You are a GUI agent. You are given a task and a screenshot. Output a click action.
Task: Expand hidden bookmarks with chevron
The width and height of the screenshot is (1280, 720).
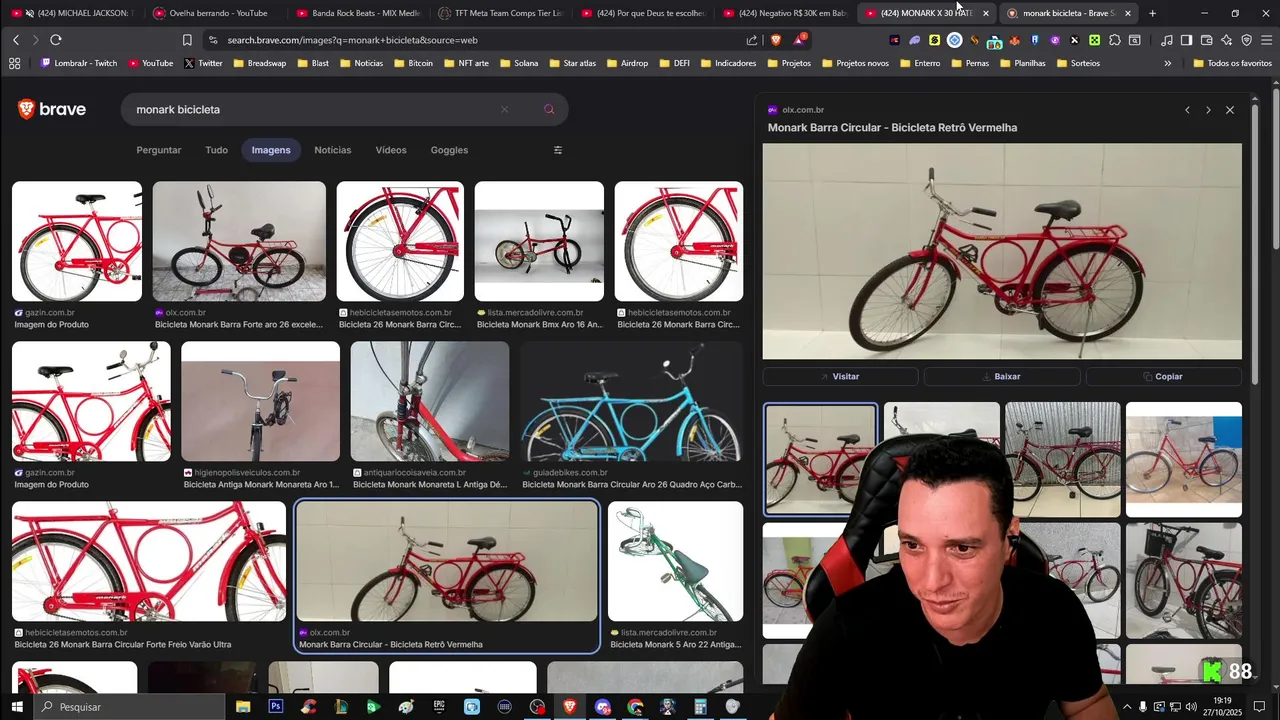tap(1167, 63)
